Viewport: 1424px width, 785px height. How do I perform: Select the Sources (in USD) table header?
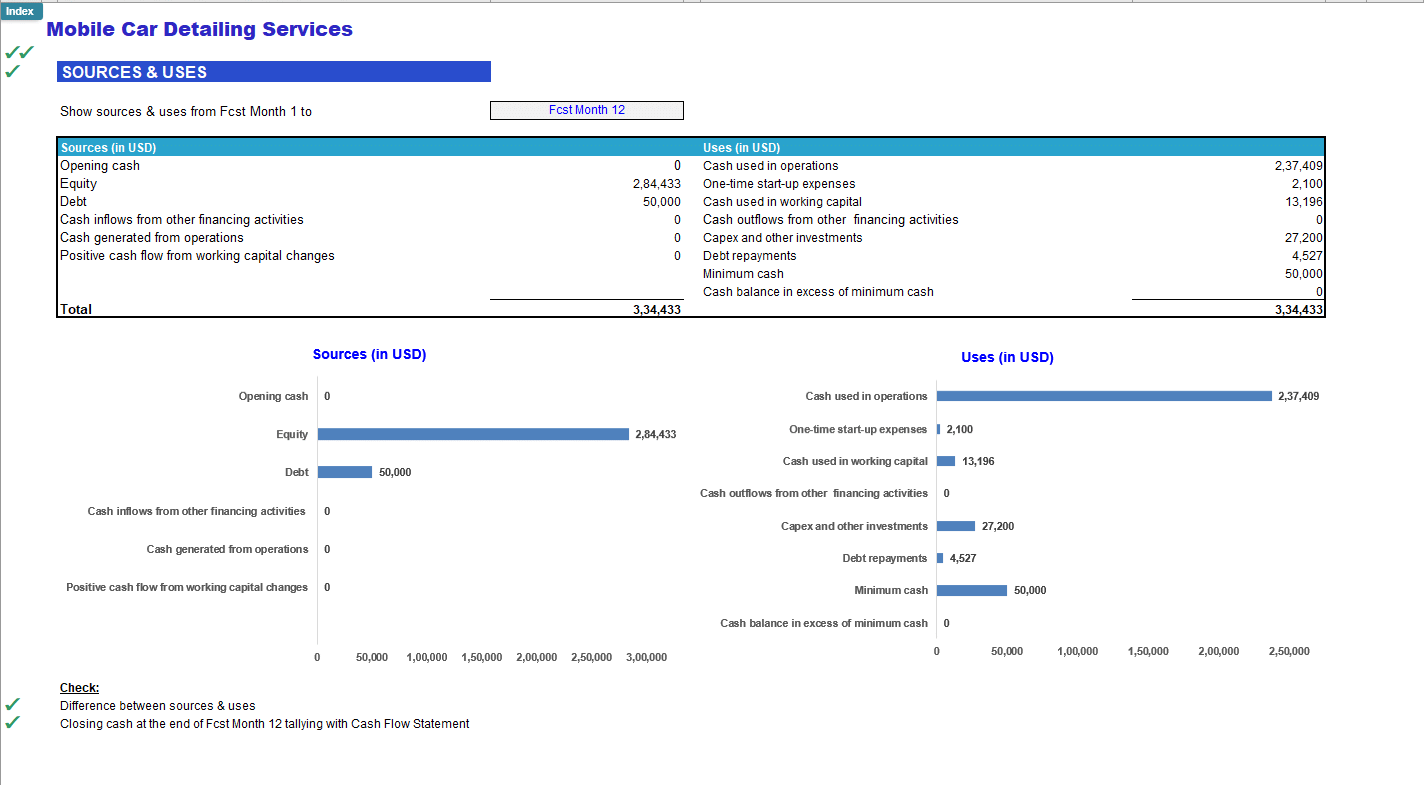(x=108, y=148)
